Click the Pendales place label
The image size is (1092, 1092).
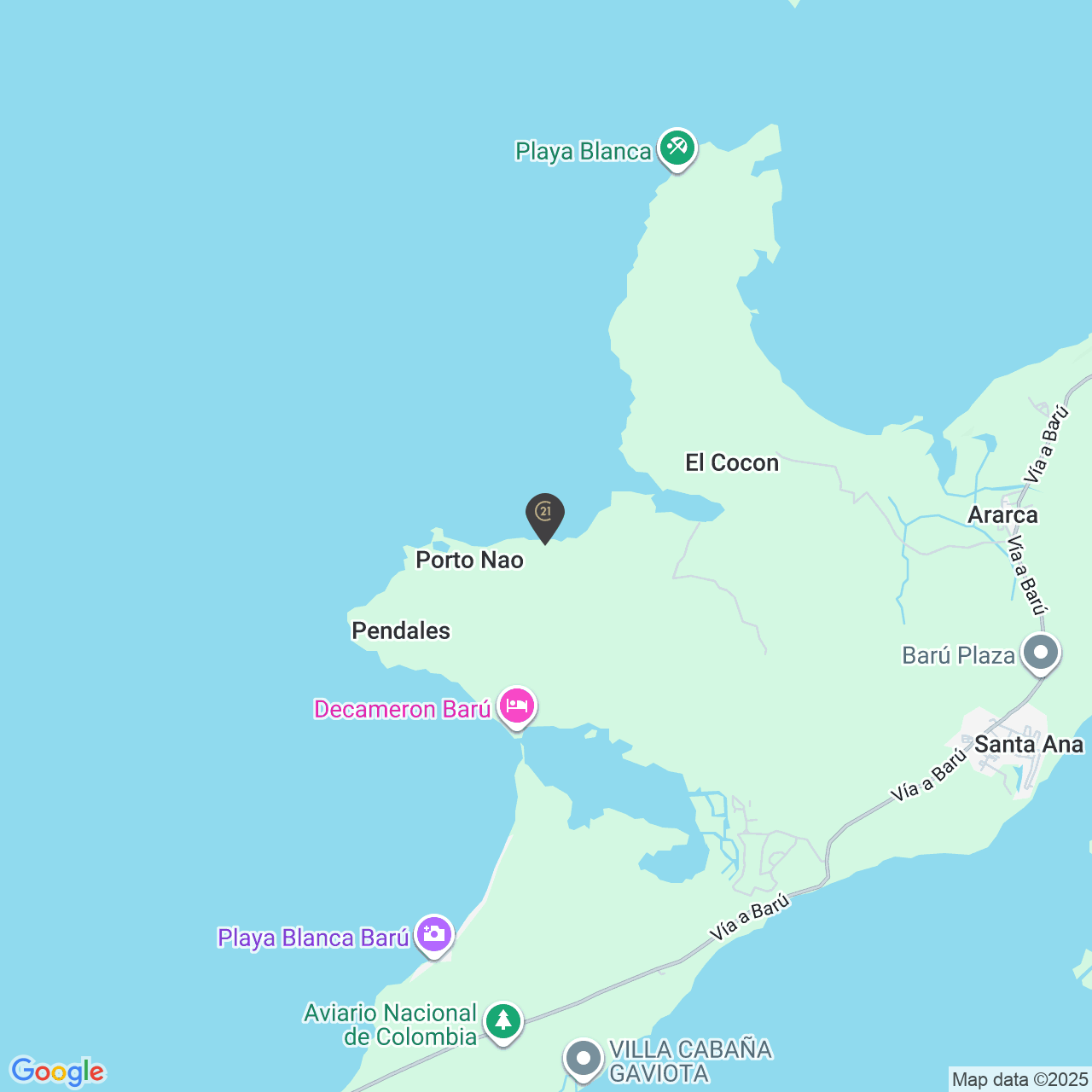(x=401, y=630)
